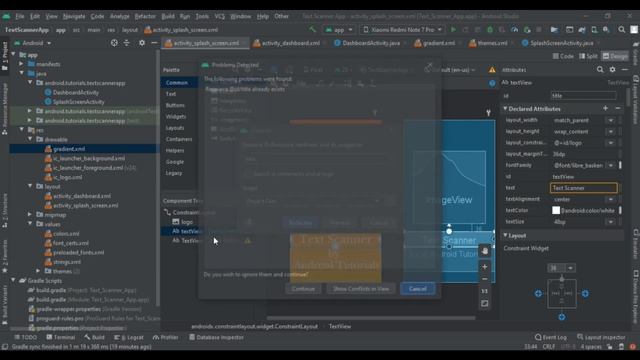Open Project Structure folder icon in toolbar
The width and height of the screenshot is (640, 360).
(x=554, y=30)
